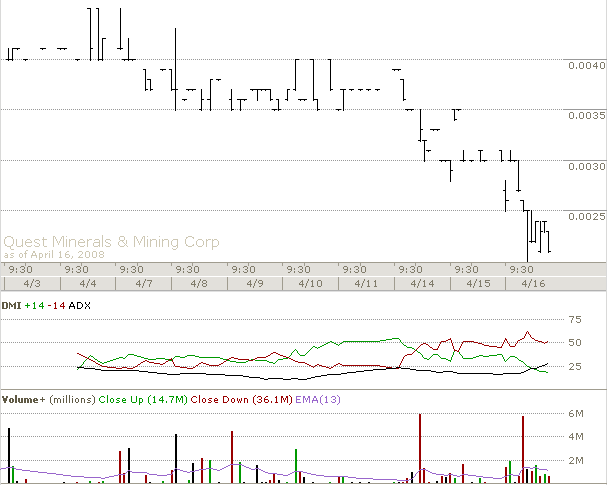Click the tall red volume bar on 4/16
The height and width of the screenshot is (485, 607).
coord(523,449)
